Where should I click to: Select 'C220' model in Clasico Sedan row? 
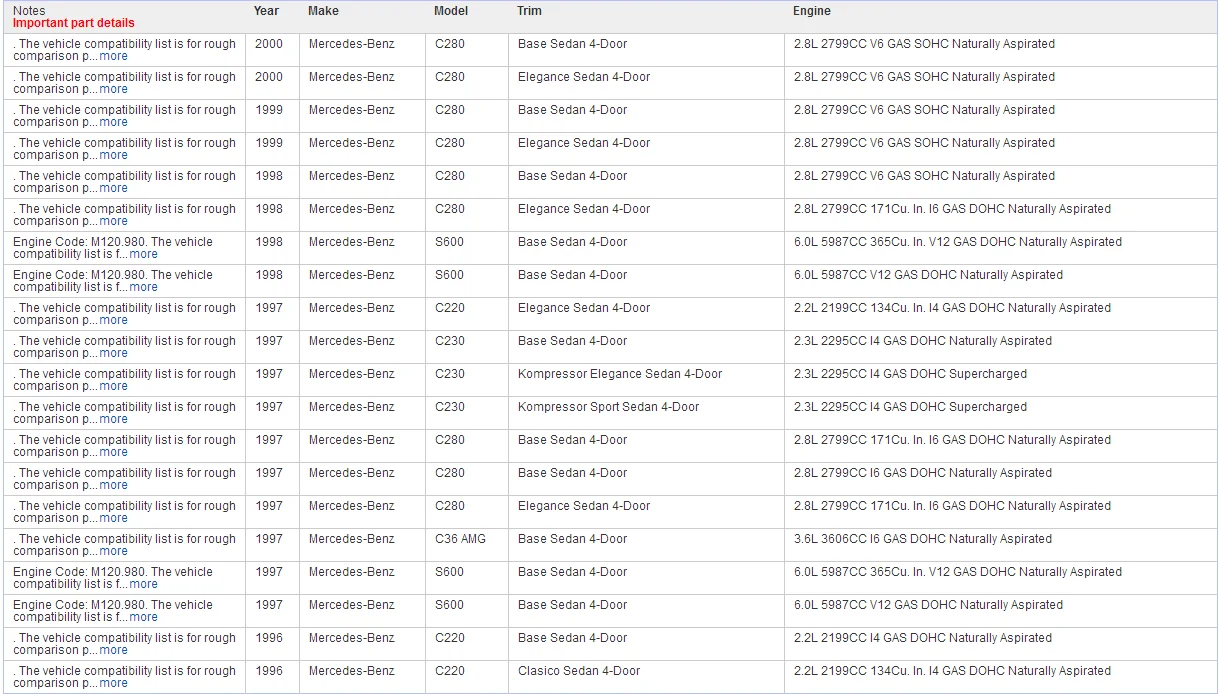click(450, 671)
